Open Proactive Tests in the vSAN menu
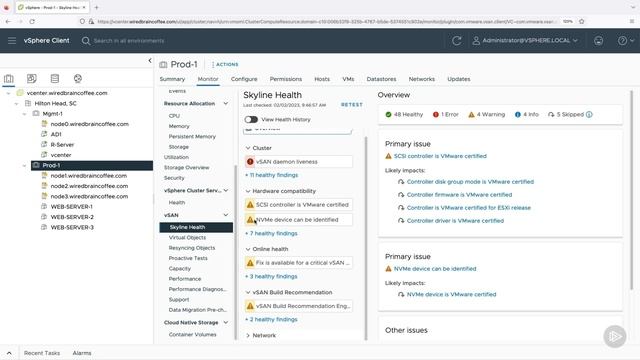 (188, 258)
